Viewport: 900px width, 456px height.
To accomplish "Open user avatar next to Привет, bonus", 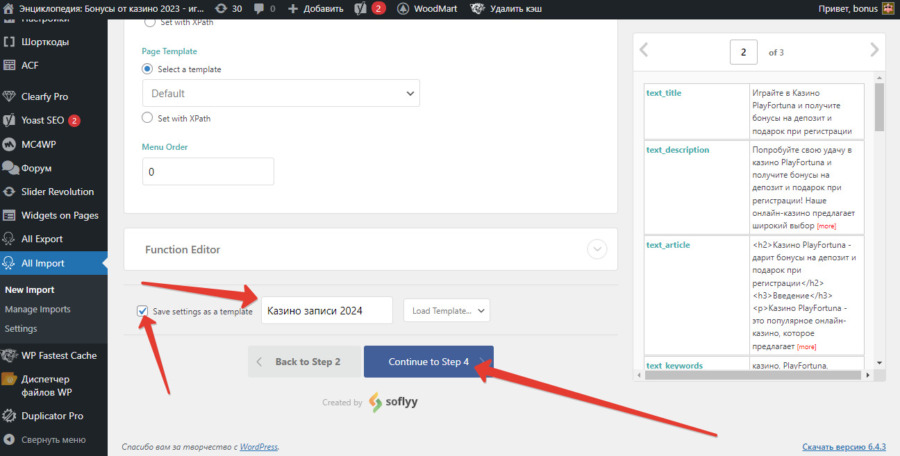I will (x=889, y=9).
